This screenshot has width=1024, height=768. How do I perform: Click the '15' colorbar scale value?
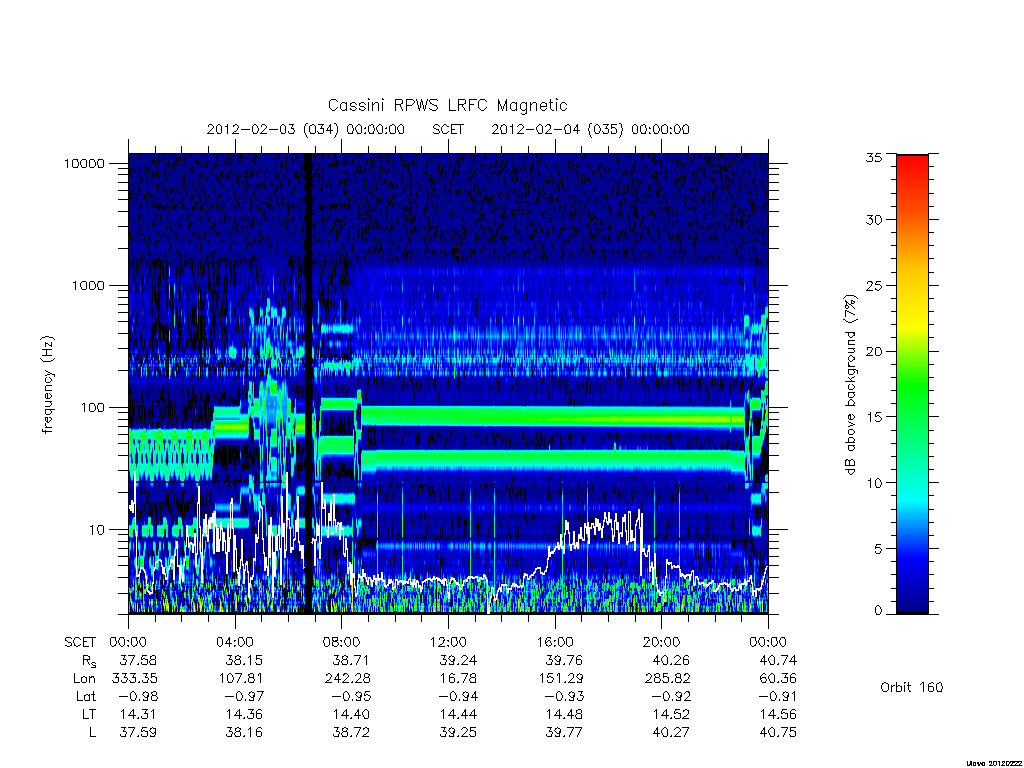(874, 417)
